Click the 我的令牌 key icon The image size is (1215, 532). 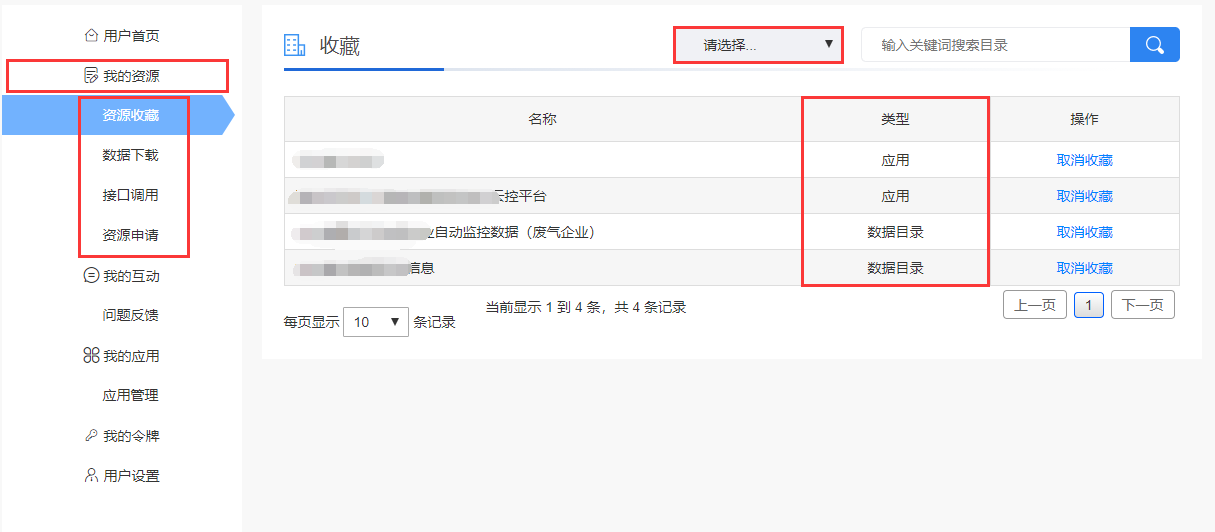click(x=91, y=436)
